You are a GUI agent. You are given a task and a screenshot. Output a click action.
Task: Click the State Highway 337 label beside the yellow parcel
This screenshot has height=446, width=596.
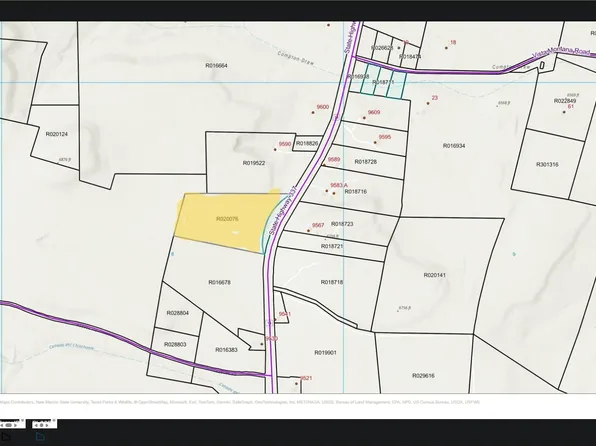coord(282,210)
